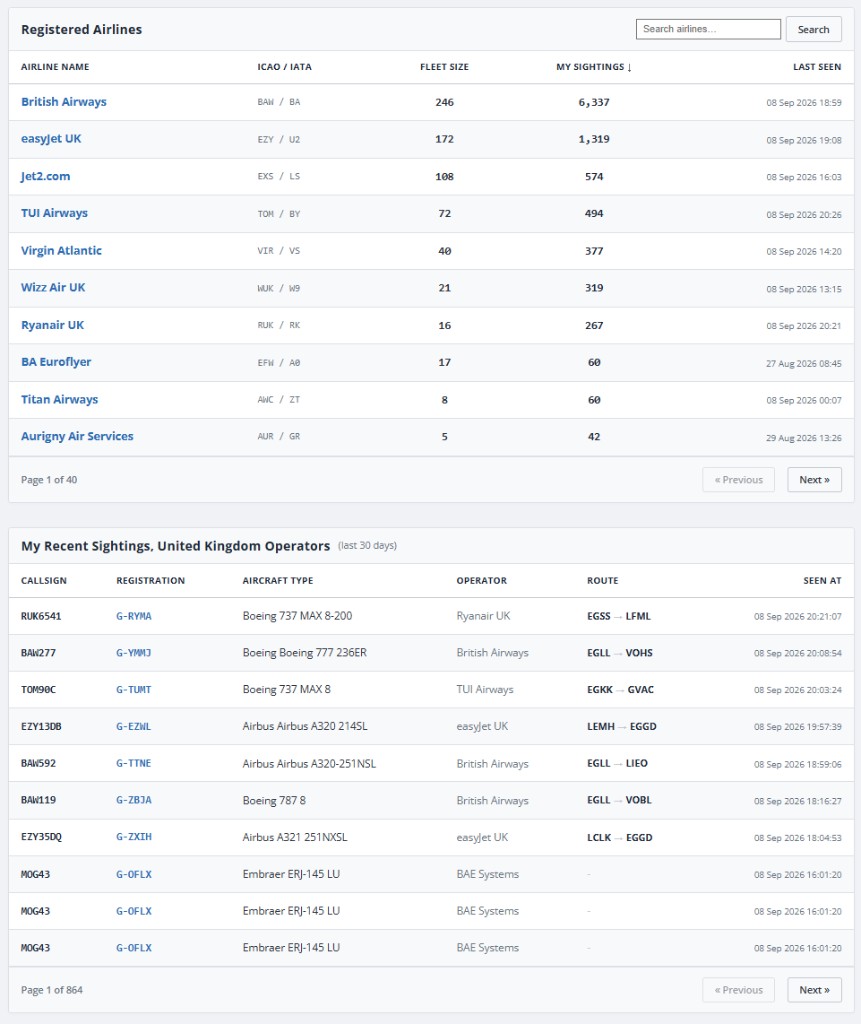The width and height of the screenshot is (861, 1024).
Task: Click the EGSS to LFML route
Action: click(x=619, y=616)
